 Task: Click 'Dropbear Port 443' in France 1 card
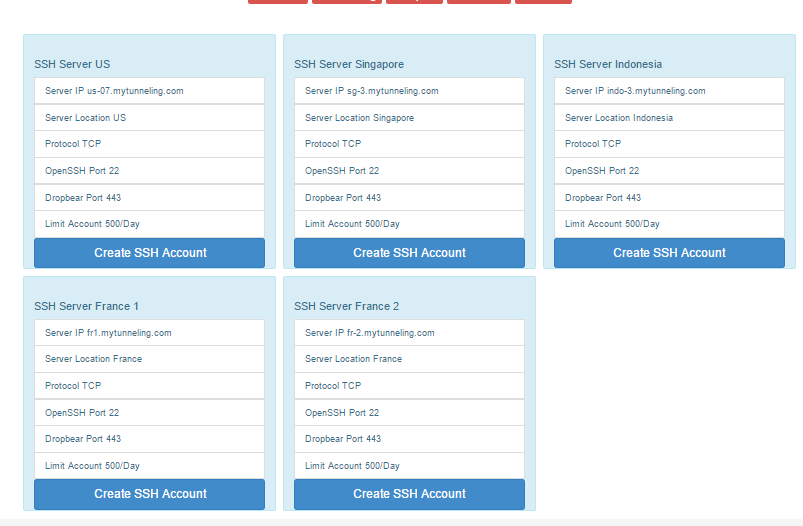[x=150, y=439]
